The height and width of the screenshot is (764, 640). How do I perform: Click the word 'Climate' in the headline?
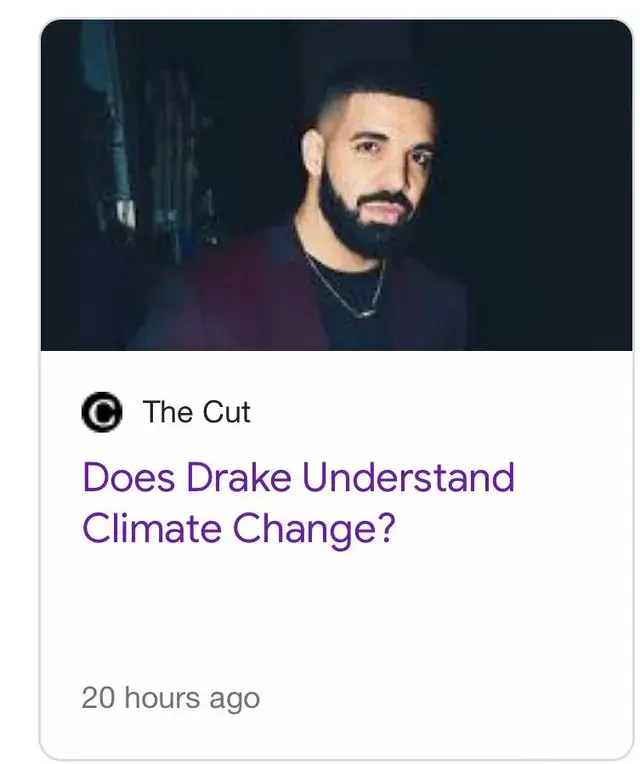pos(152,528)
